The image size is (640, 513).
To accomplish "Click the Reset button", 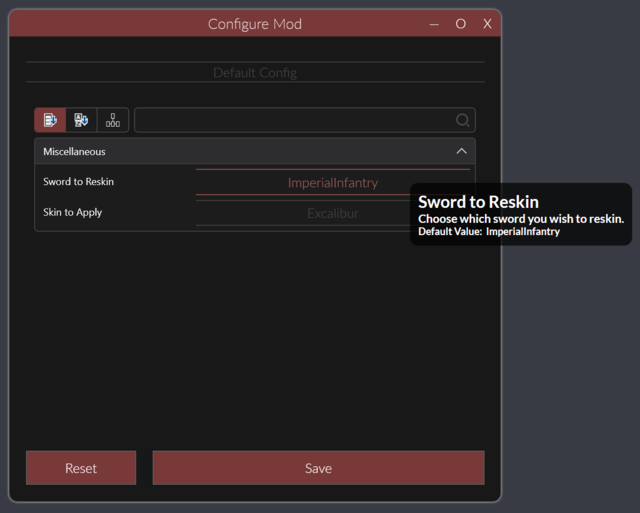I will (81, 468).
